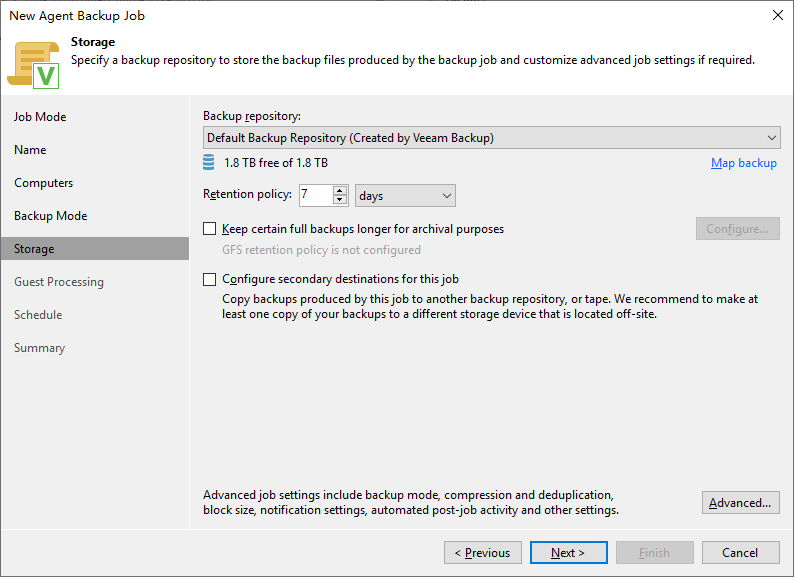Click the blue repository storage disk icon

click(x=209, y=163)
